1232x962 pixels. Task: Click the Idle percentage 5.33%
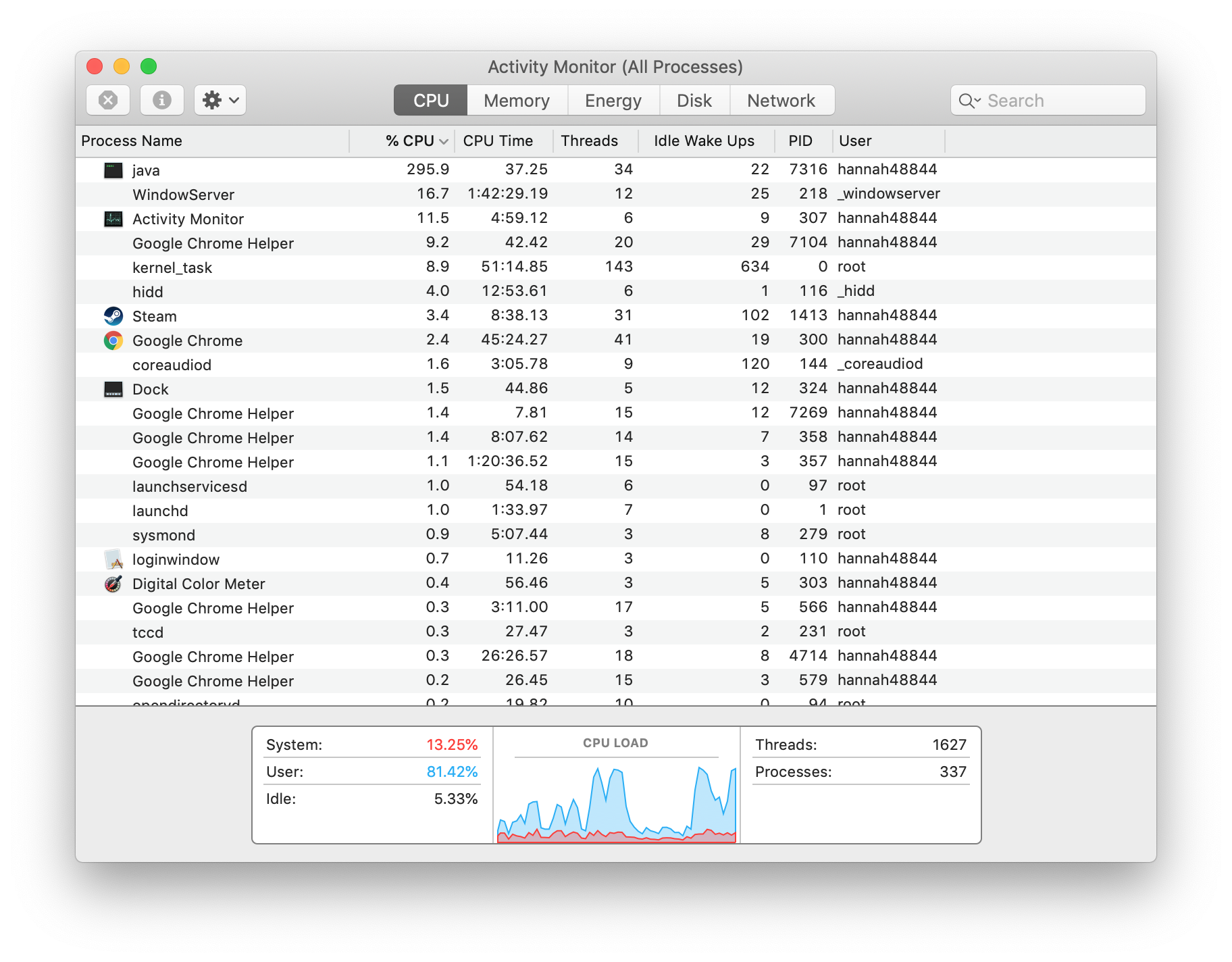point(455,799)
